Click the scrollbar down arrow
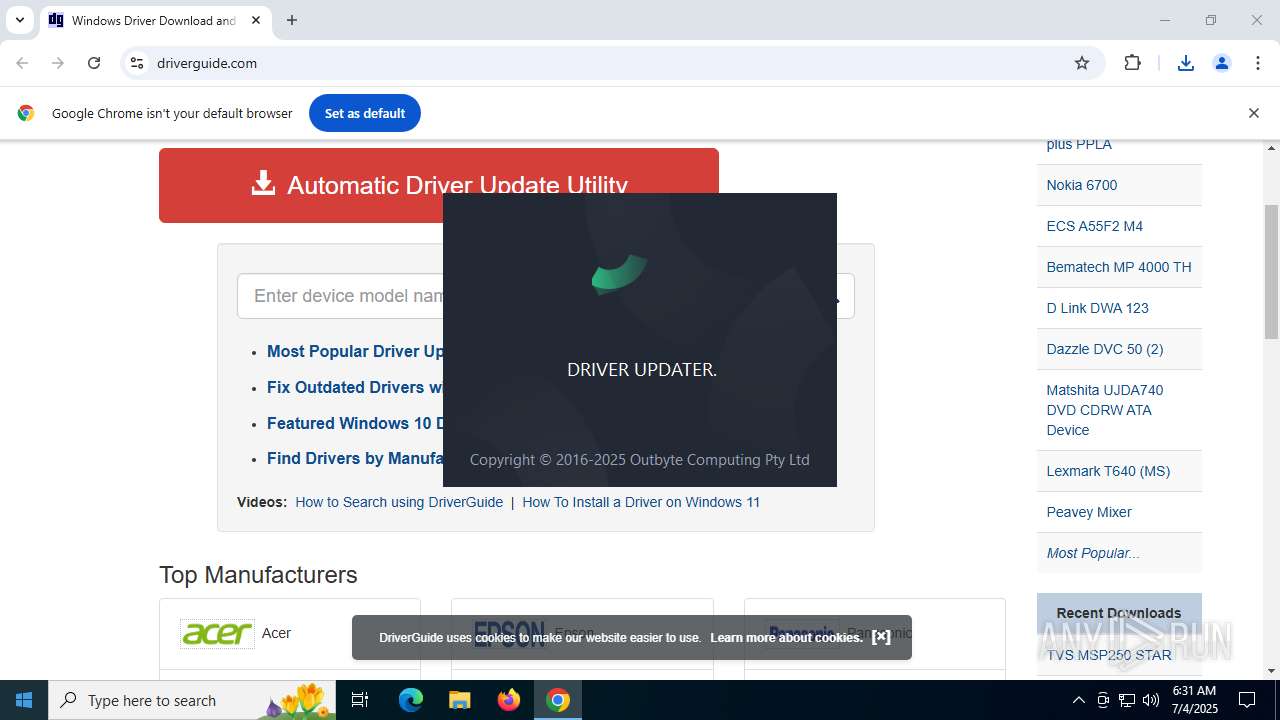 (x=1272, y=671)
